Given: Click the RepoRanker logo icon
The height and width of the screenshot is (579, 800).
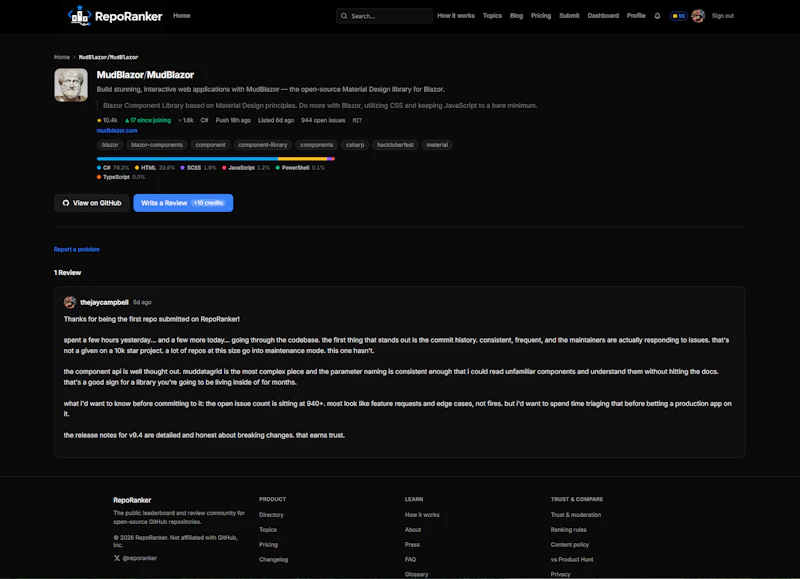Looking at the screenshot, I should point(80,16).
